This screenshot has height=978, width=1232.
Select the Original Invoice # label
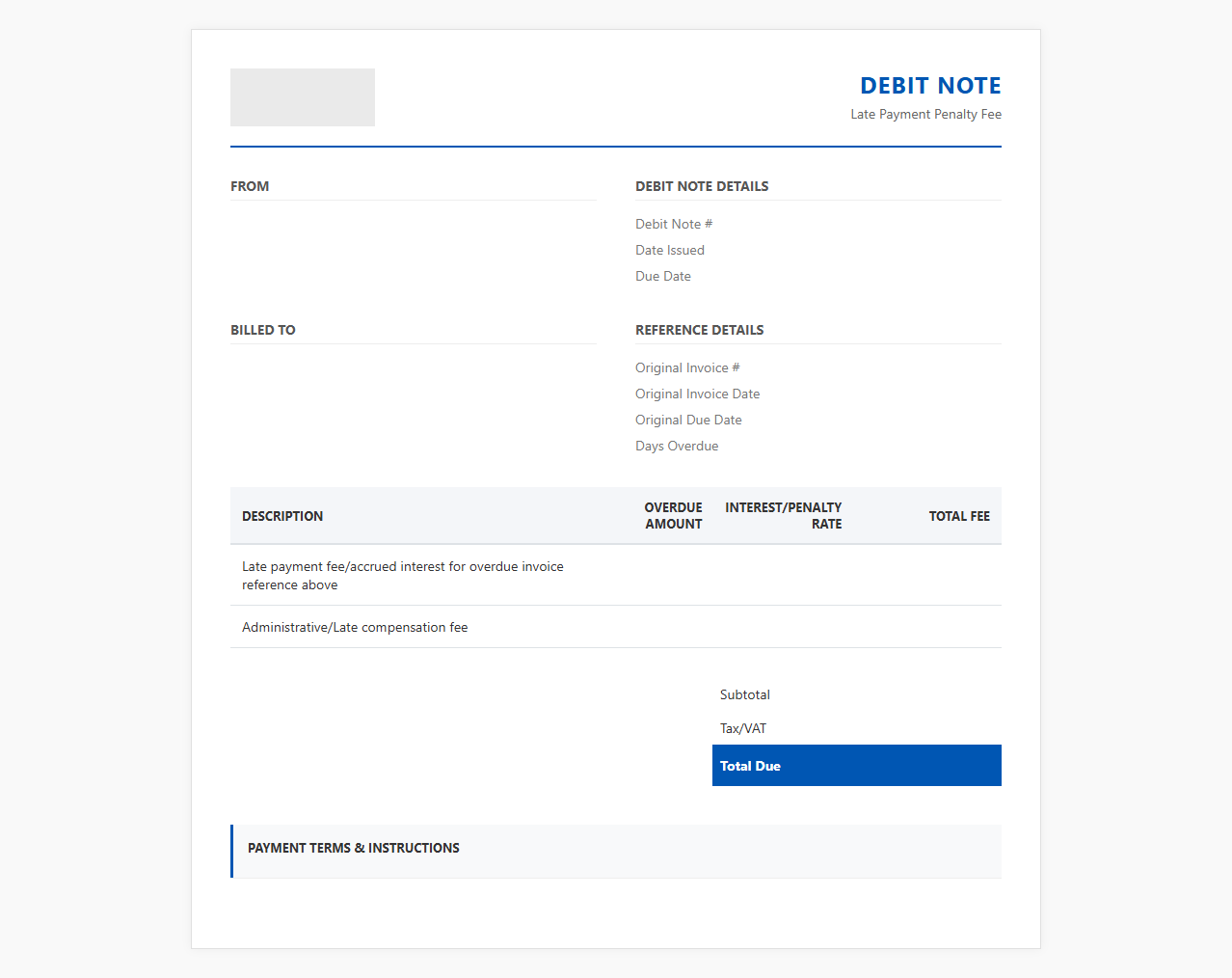687,367
